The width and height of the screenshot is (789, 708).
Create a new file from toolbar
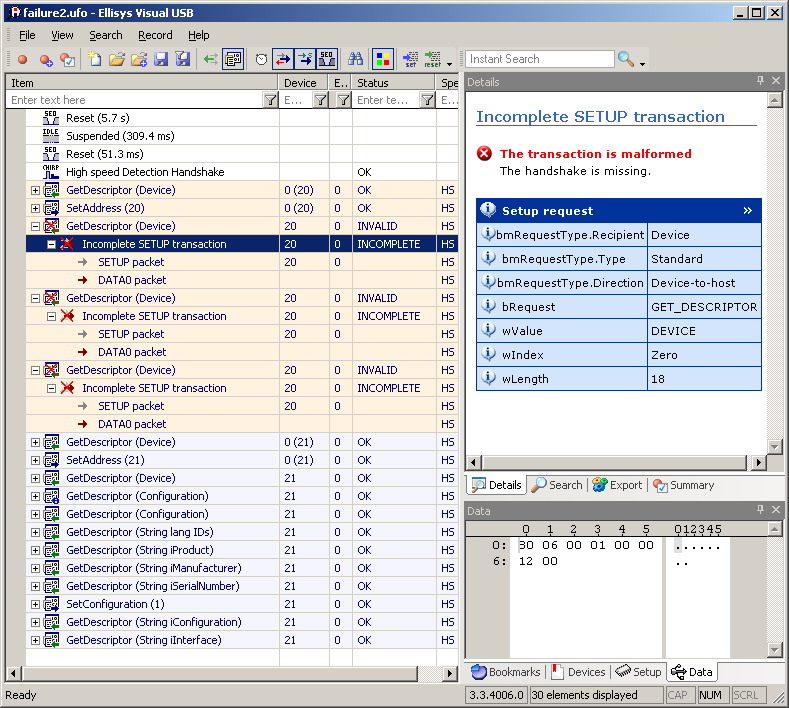(94, 59)
